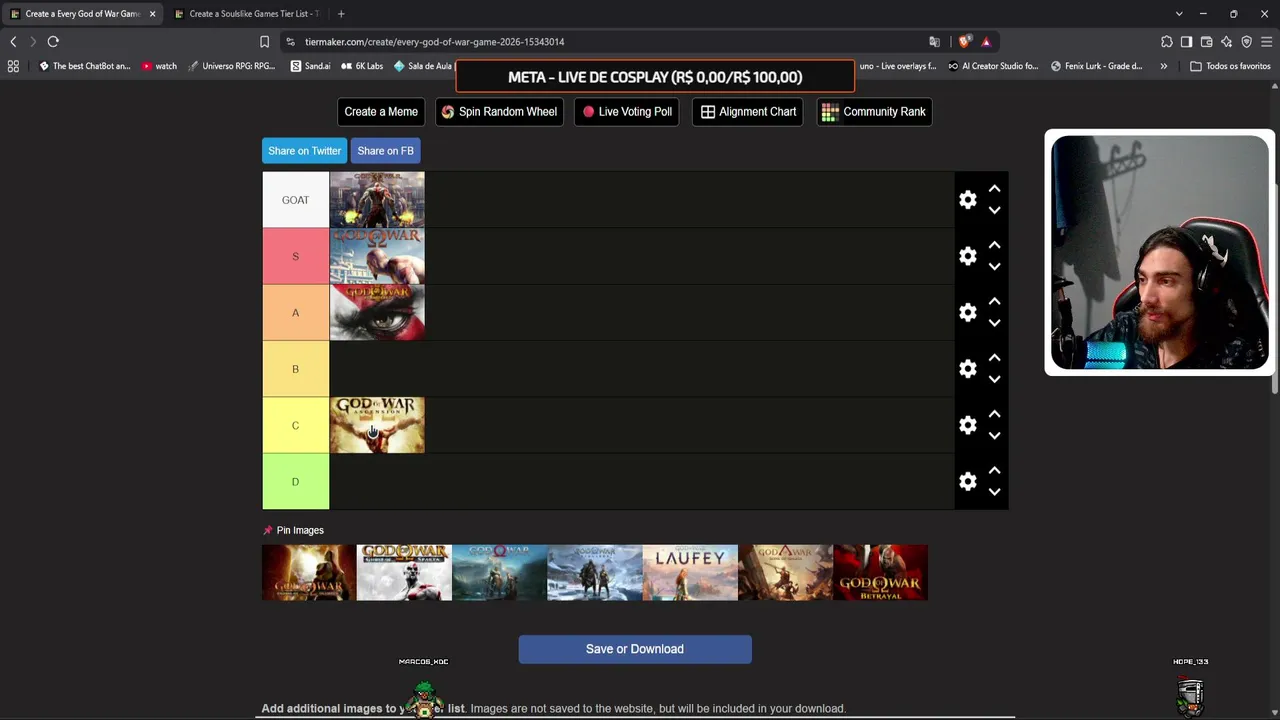Open the Alignment Chart

[x=748, y=112]
